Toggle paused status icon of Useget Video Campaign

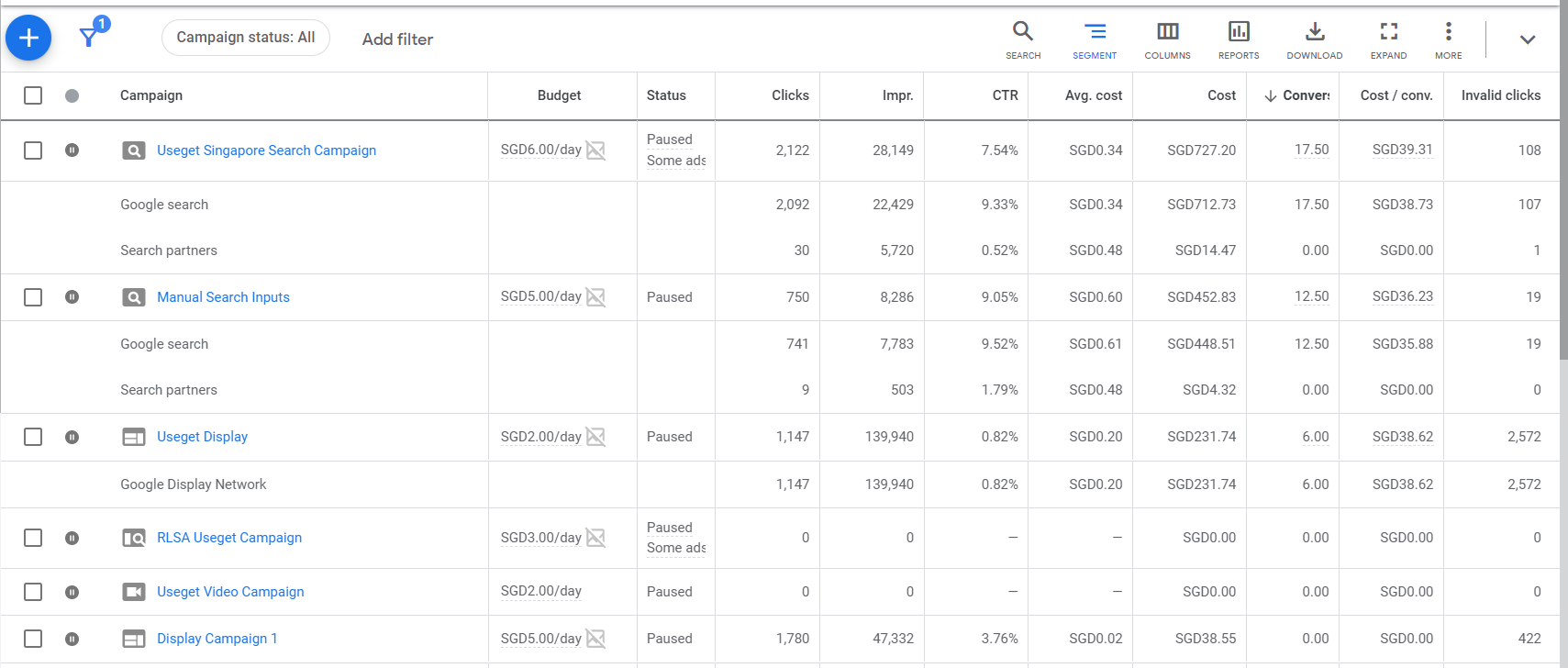(72, 592)
